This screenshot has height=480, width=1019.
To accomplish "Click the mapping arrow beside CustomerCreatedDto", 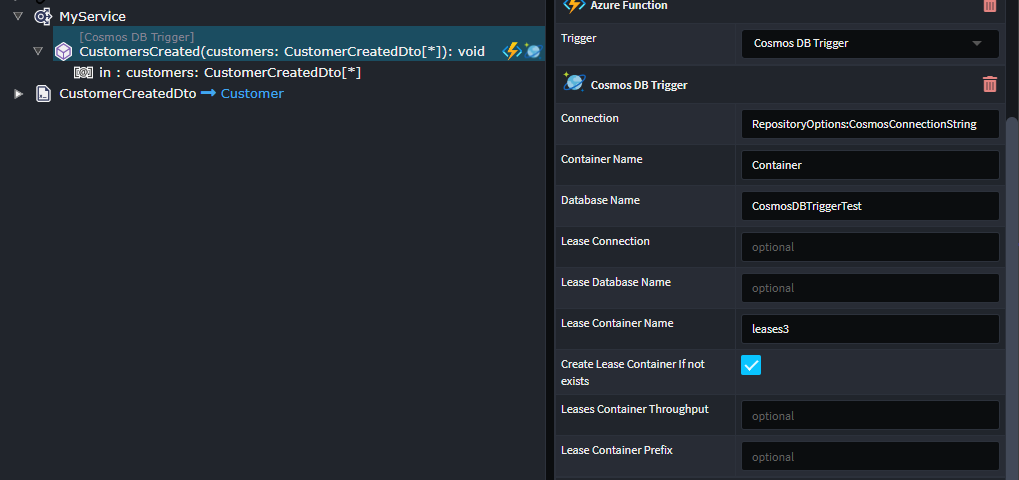I will (208, 94).
